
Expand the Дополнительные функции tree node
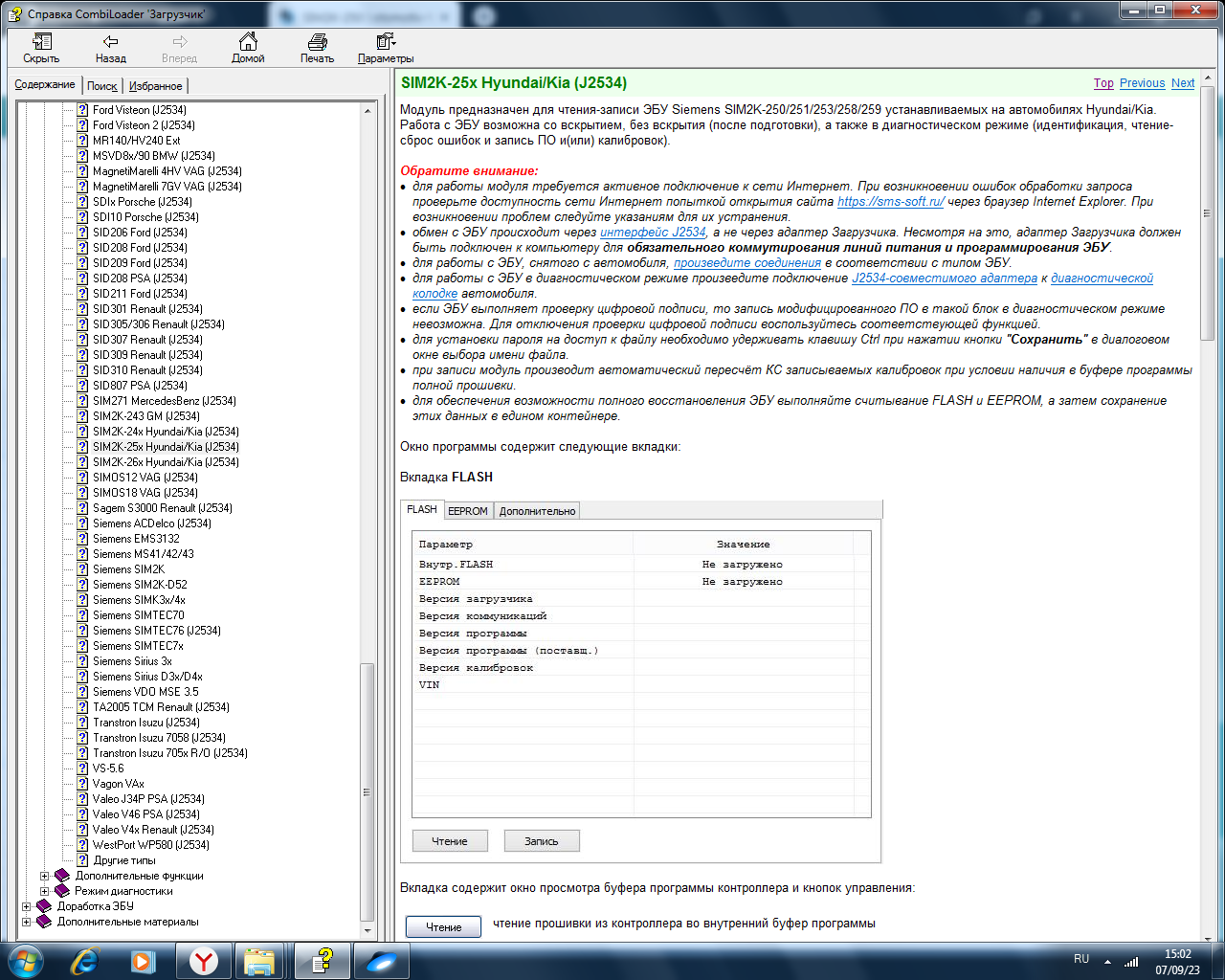pyautogui.click(x=44, y=876)
